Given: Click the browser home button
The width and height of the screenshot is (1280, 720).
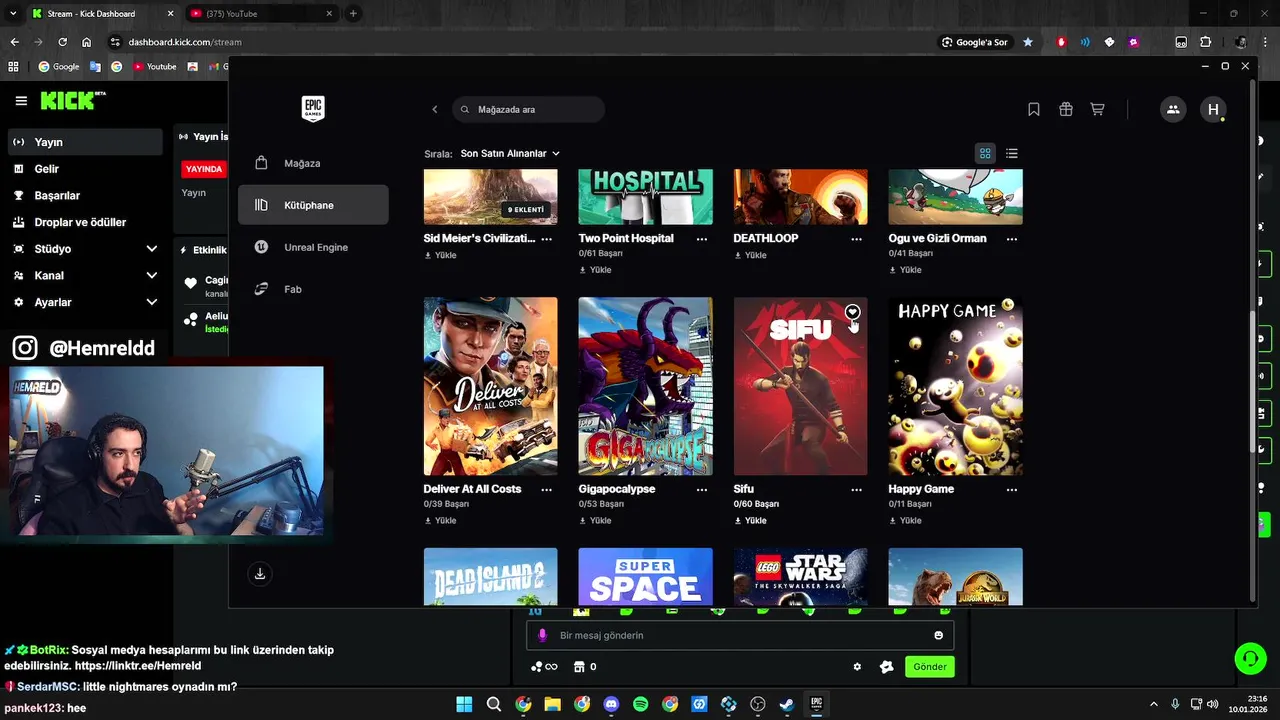Looking at the screenshot, I should click(87, 42).
